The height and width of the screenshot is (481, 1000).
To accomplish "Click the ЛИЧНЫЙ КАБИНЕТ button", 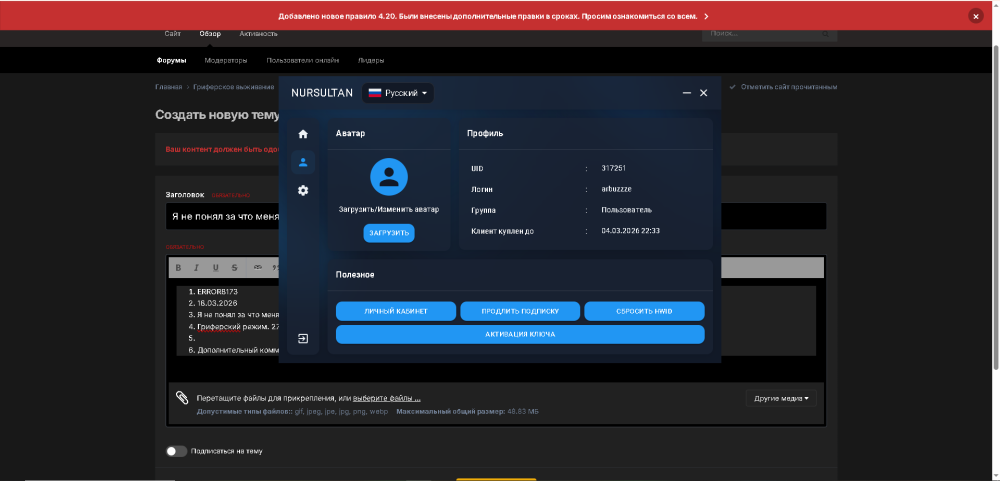I will click(x=396, y=311).
